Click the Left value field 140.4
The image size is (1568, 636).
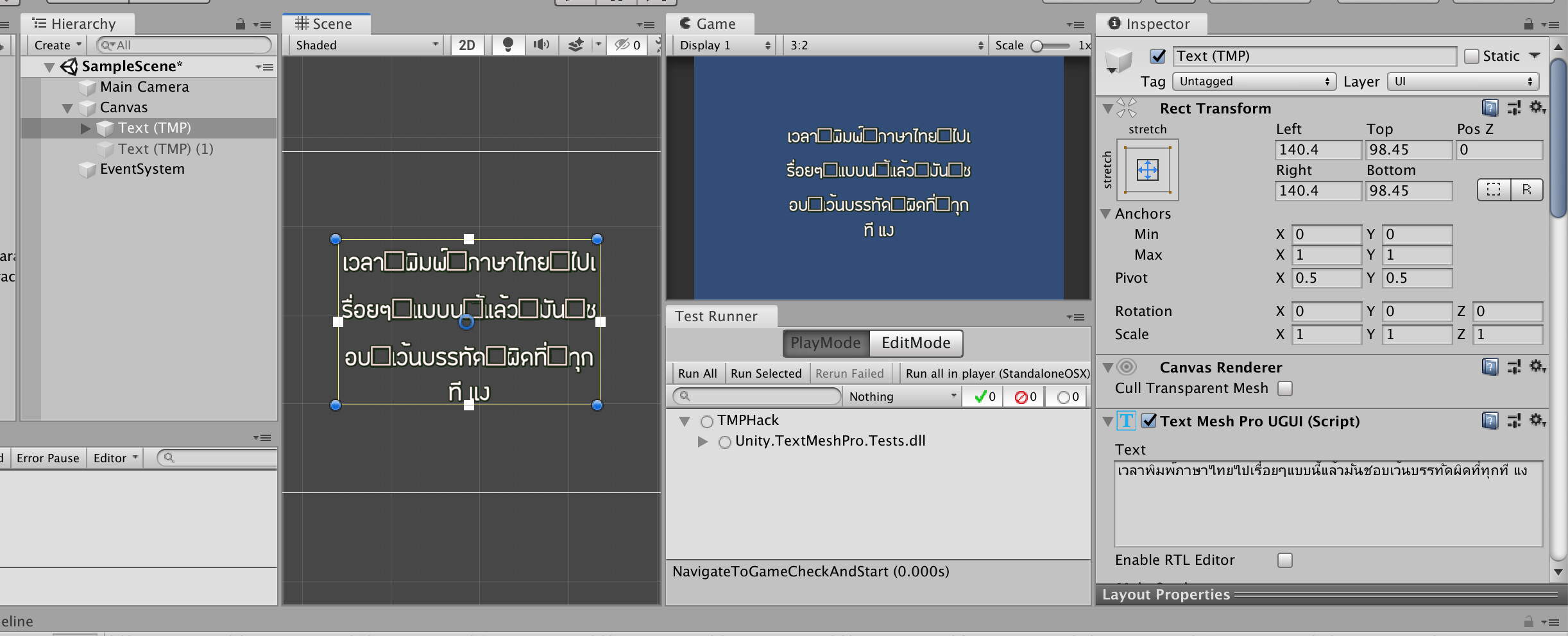(x=1318, y=150)
